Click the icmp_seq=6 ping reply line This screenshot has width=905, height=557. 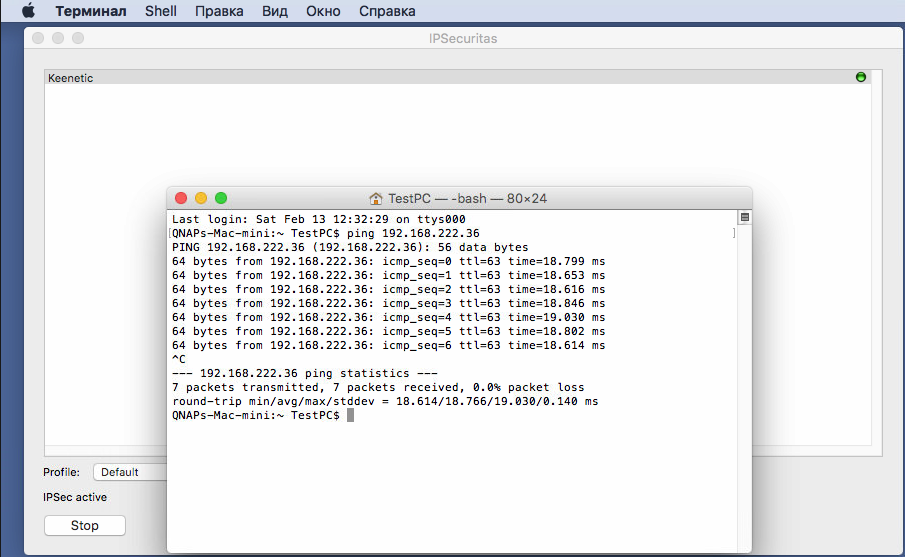point(388,345)
